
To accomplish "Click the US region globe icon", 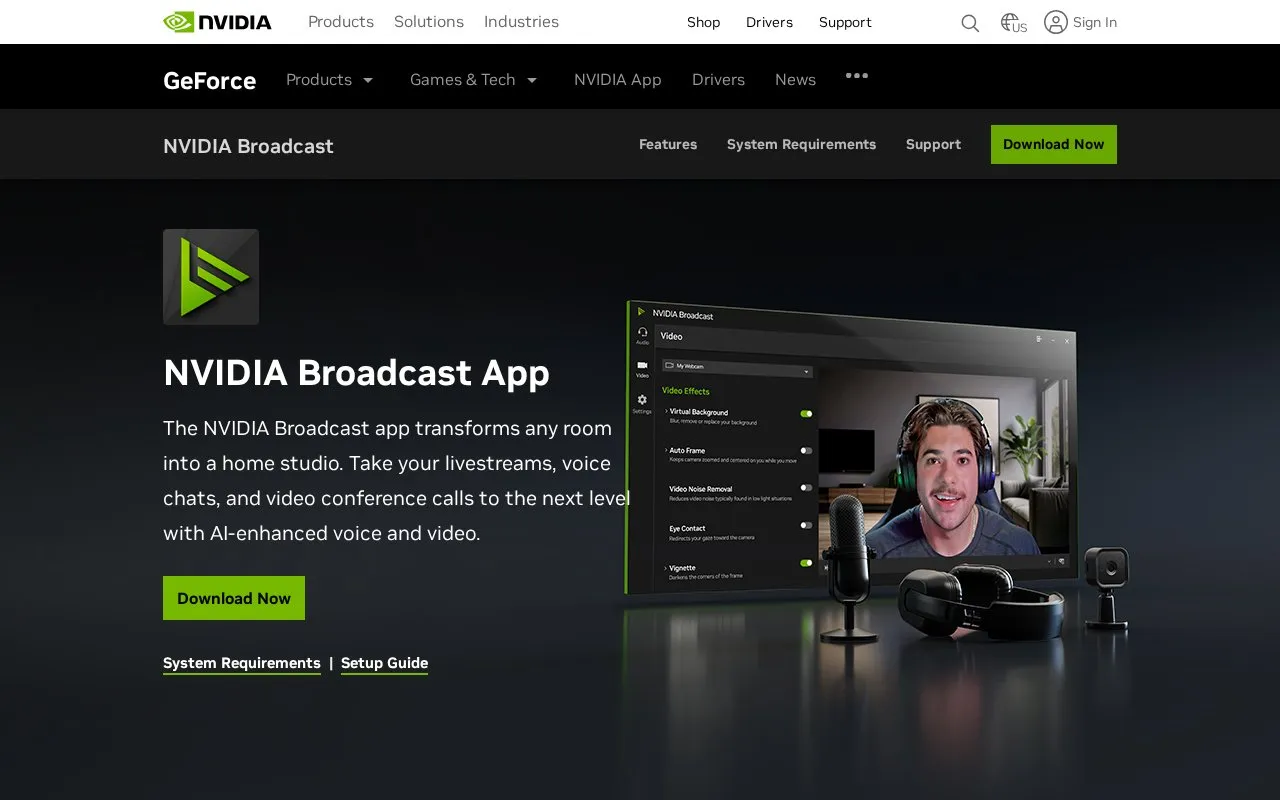I will (1013, 23).
